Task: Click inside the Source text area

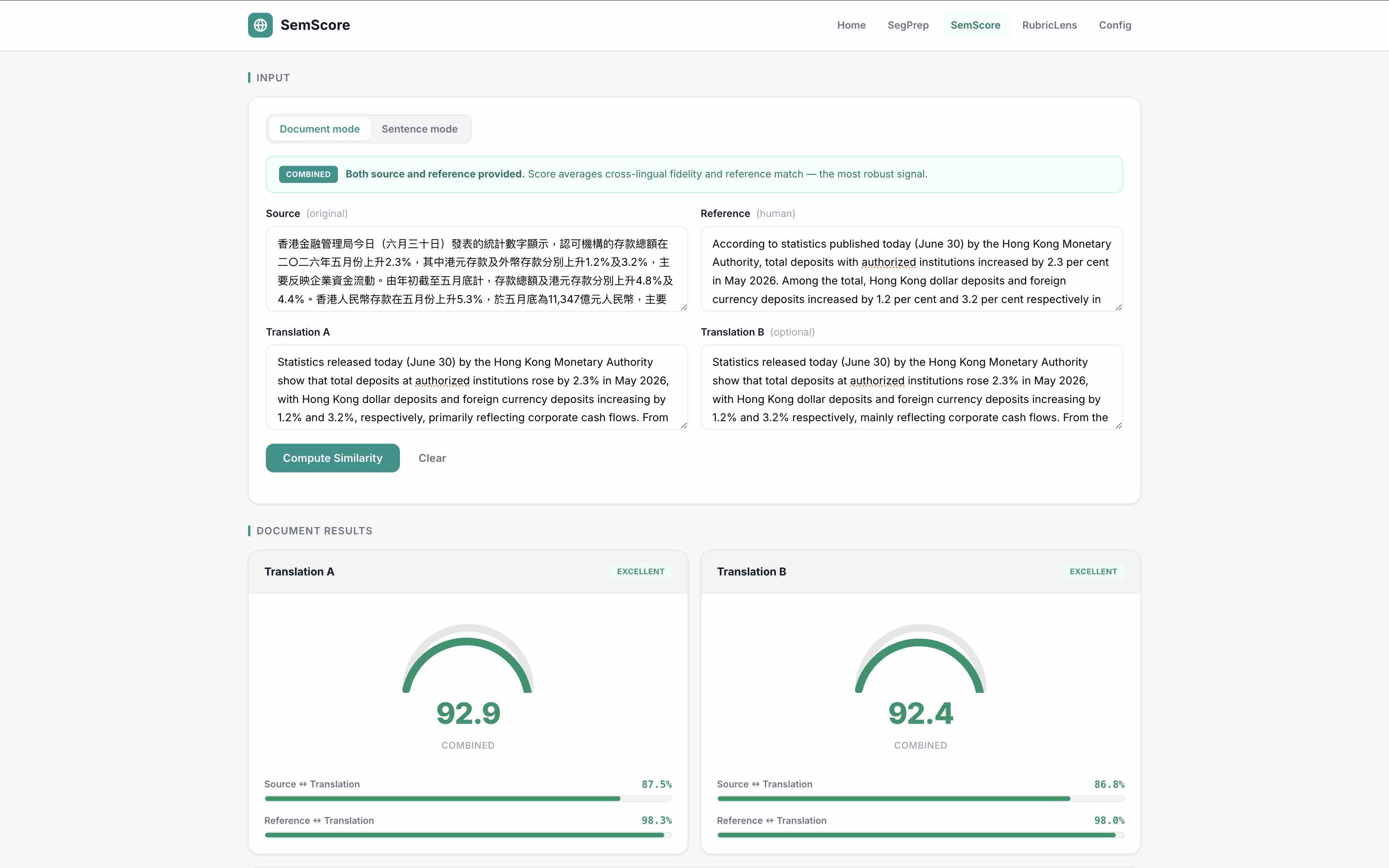Action: 476,269
